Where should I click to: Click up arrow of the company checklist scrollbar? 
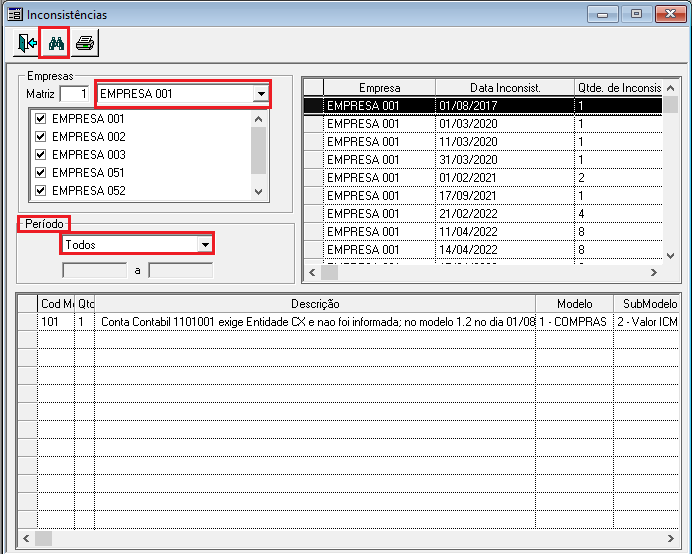[259, 119]
